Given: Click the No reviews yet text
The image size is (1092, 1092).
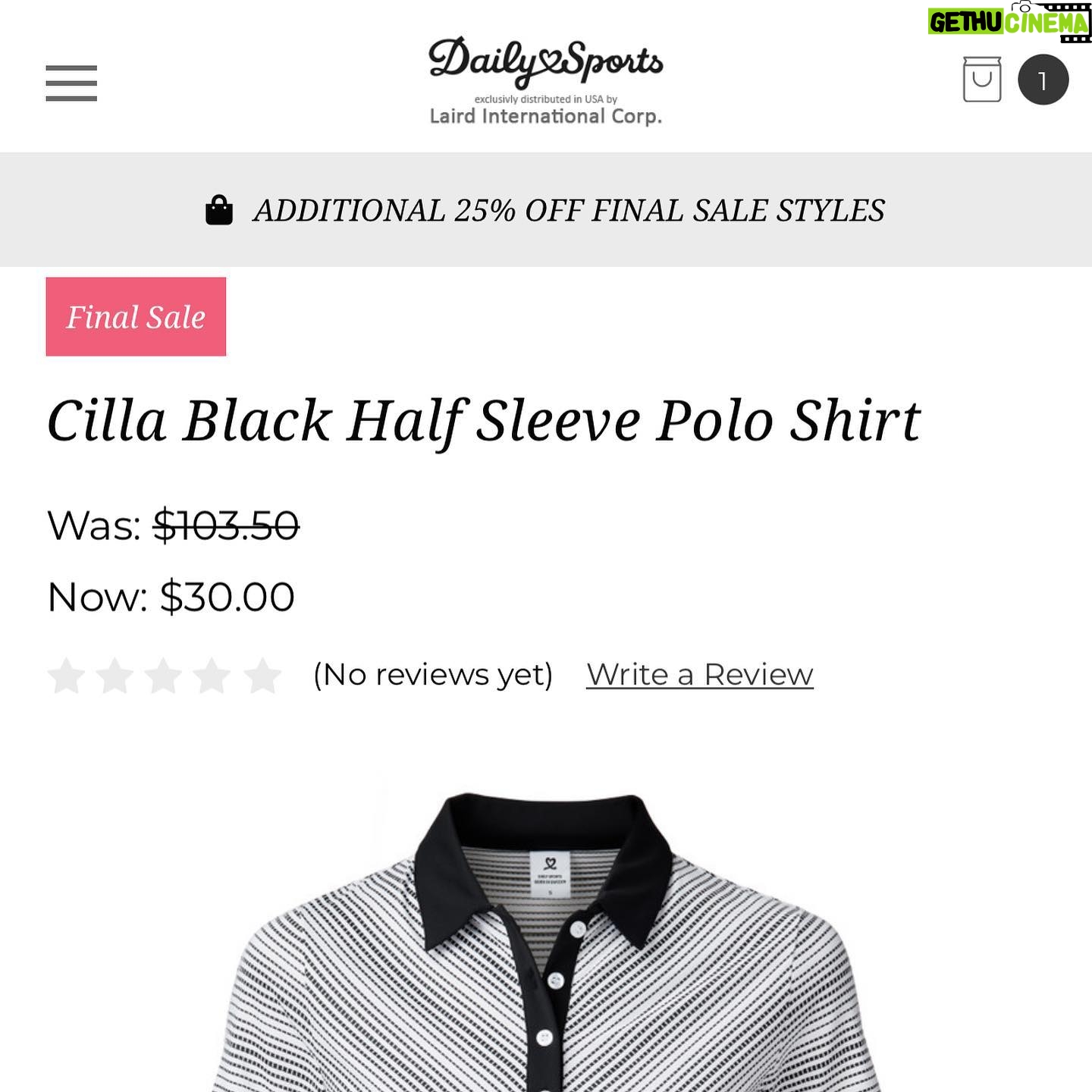Looking at the screenshot, I should click(x=433, y=674).
